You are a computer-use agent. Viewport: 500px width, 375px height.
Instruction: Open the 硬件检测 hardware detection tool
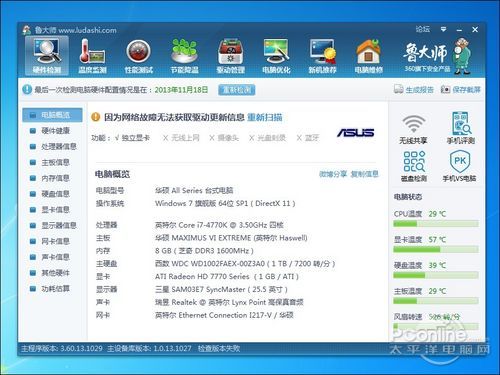[x=47, y=56]
